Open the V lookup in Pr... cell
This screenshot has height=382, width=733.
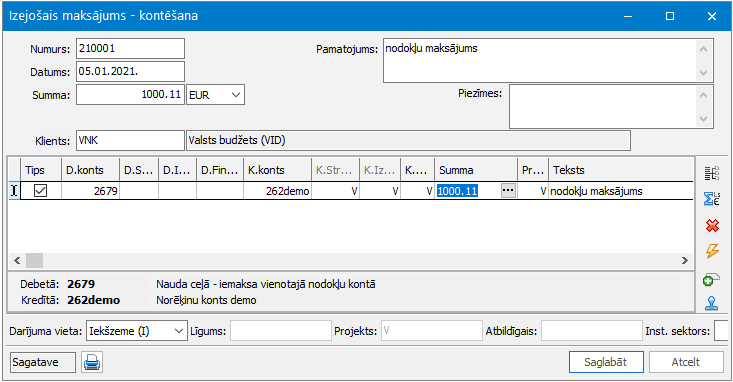(x=543, y=191)
